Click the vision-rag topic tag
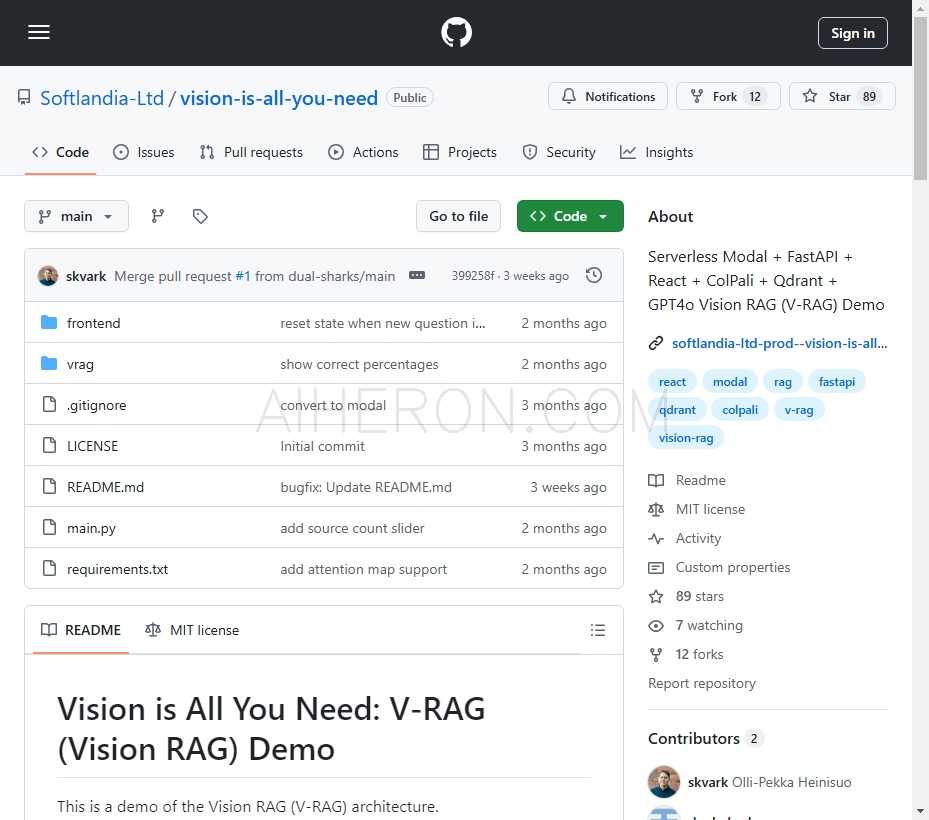The image size is (929, 820). click(x=686, y=438)
